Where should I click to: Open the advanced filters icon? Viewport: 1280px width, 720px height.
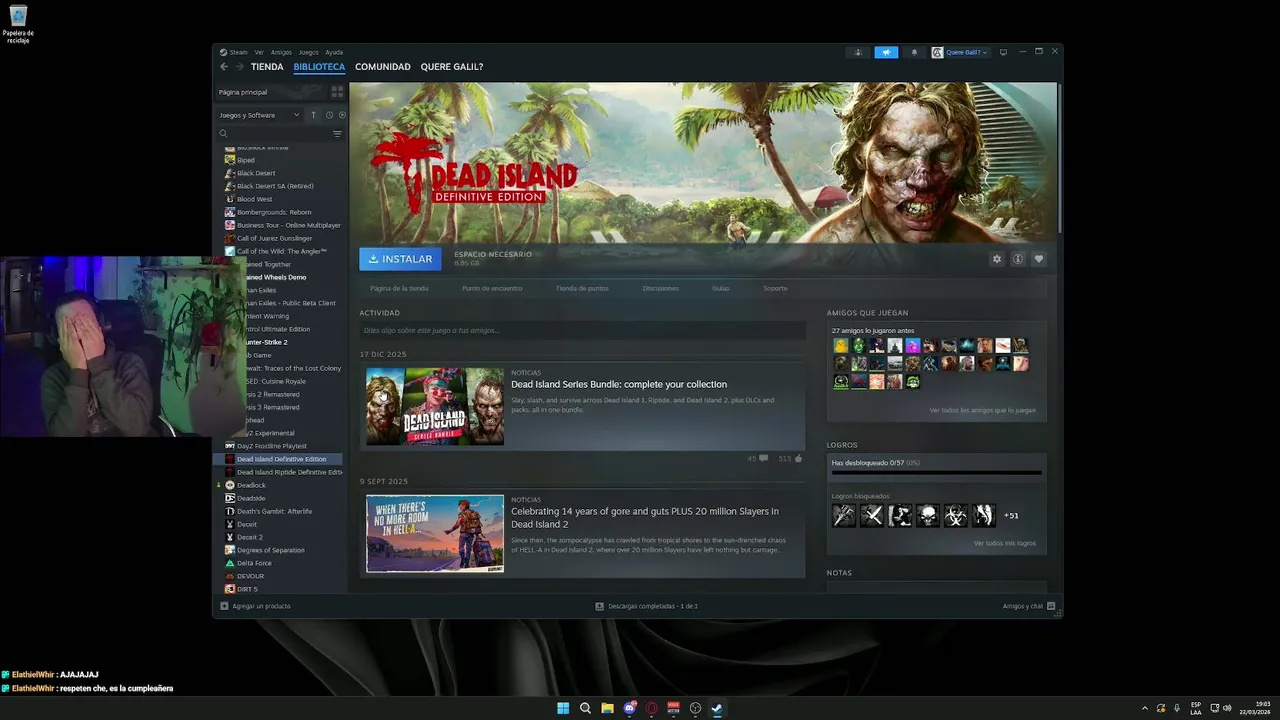(x=337, y=133)
